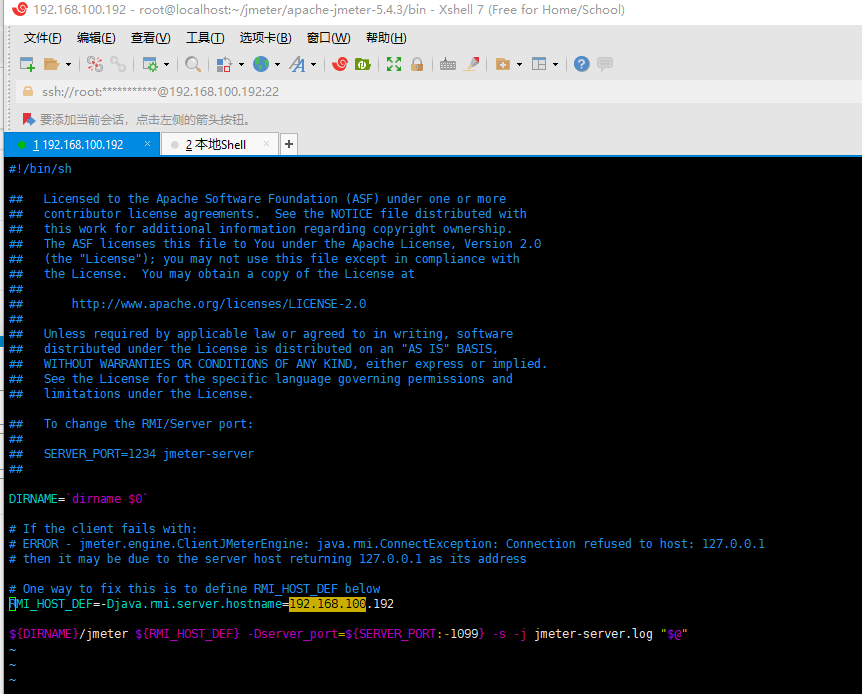Click the apache.org LICENSE-2.0 URL text
The image size is (862, 694).
219,304
